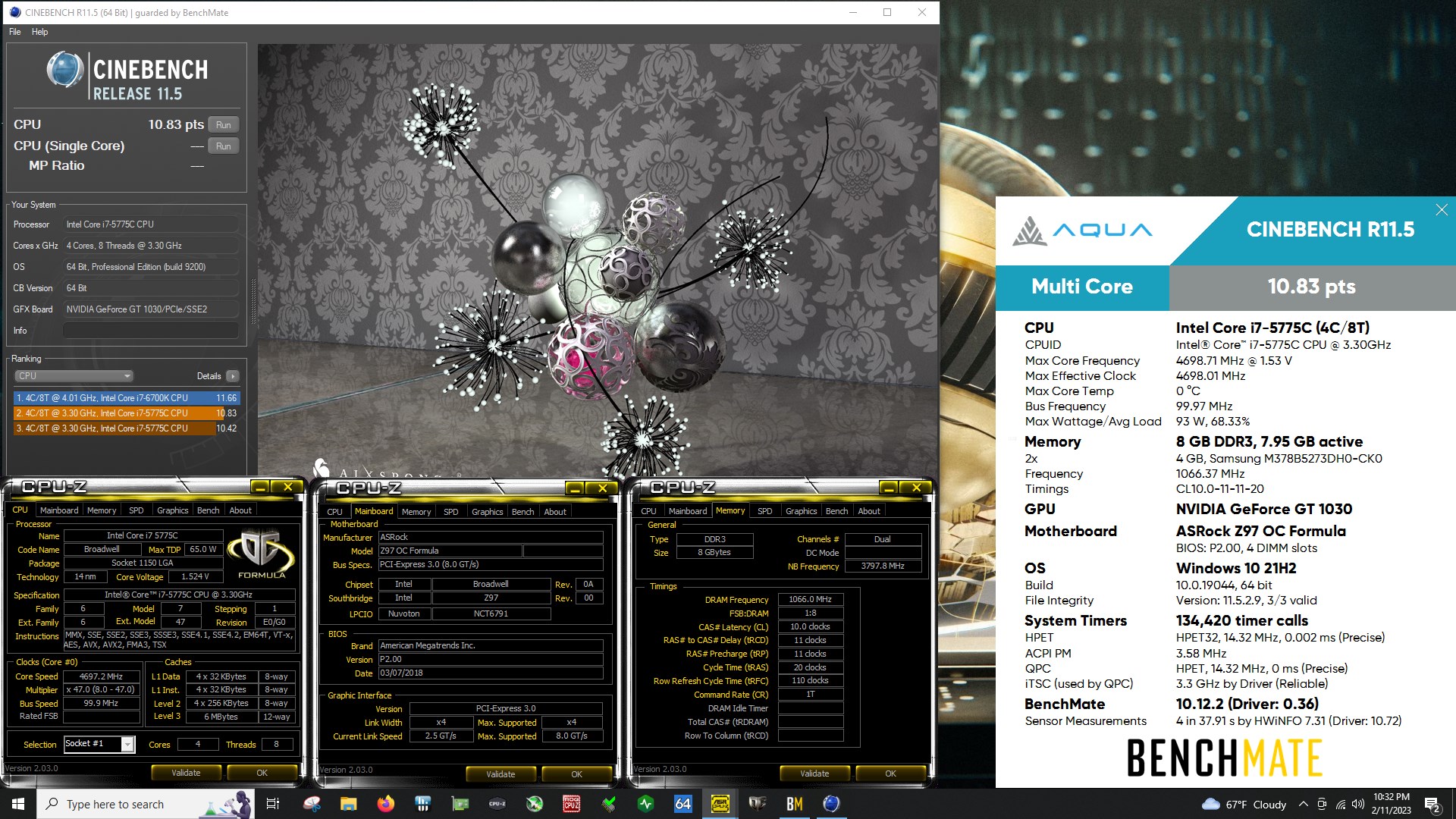Image resolution: width=1456 pixels, height=819 pixels.
Task: Open Memory tab in middle CPU-Z window
Action: [x=416, y=512]
